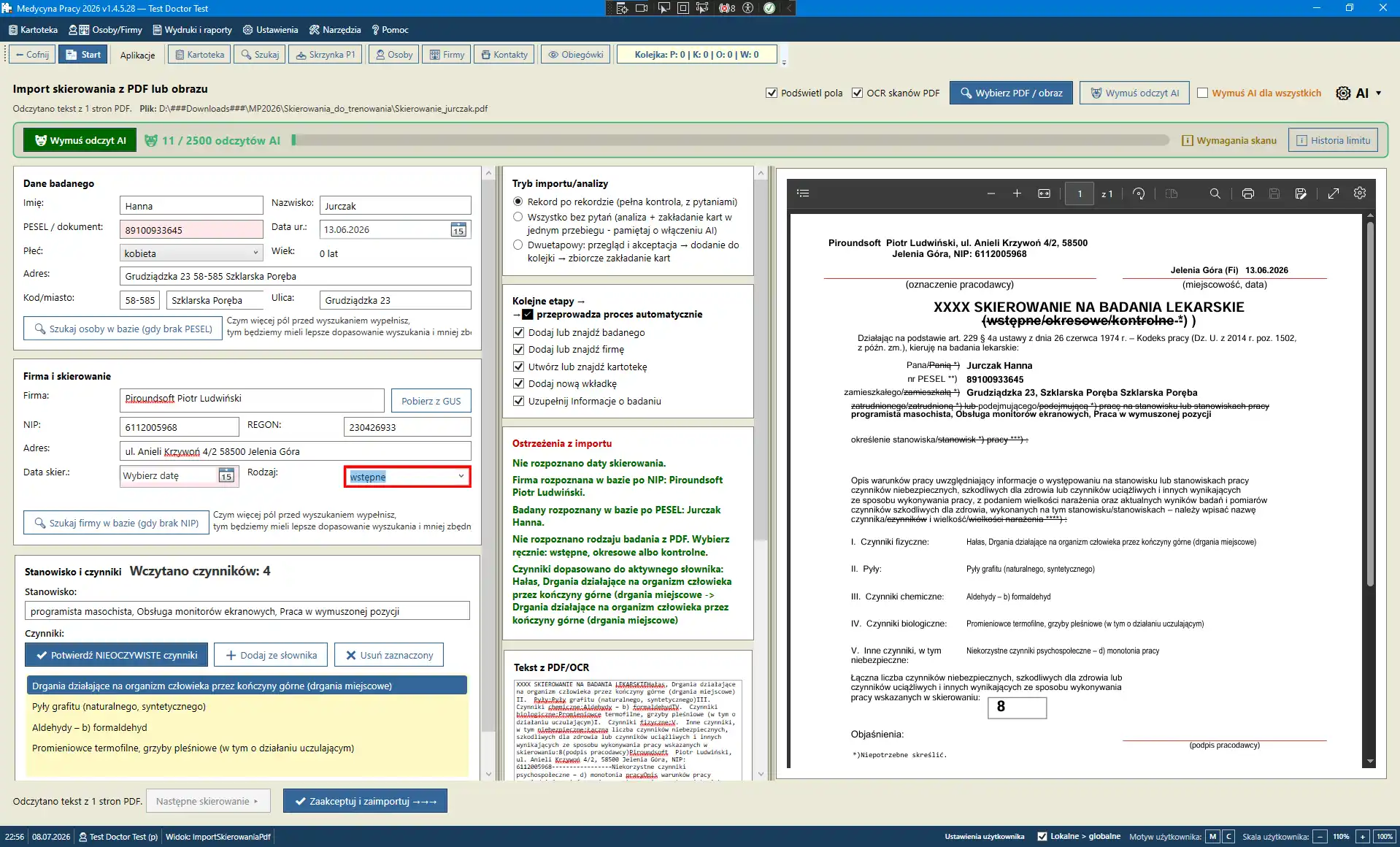Toggle Podświetl pola checkbox

pos(772,93)
